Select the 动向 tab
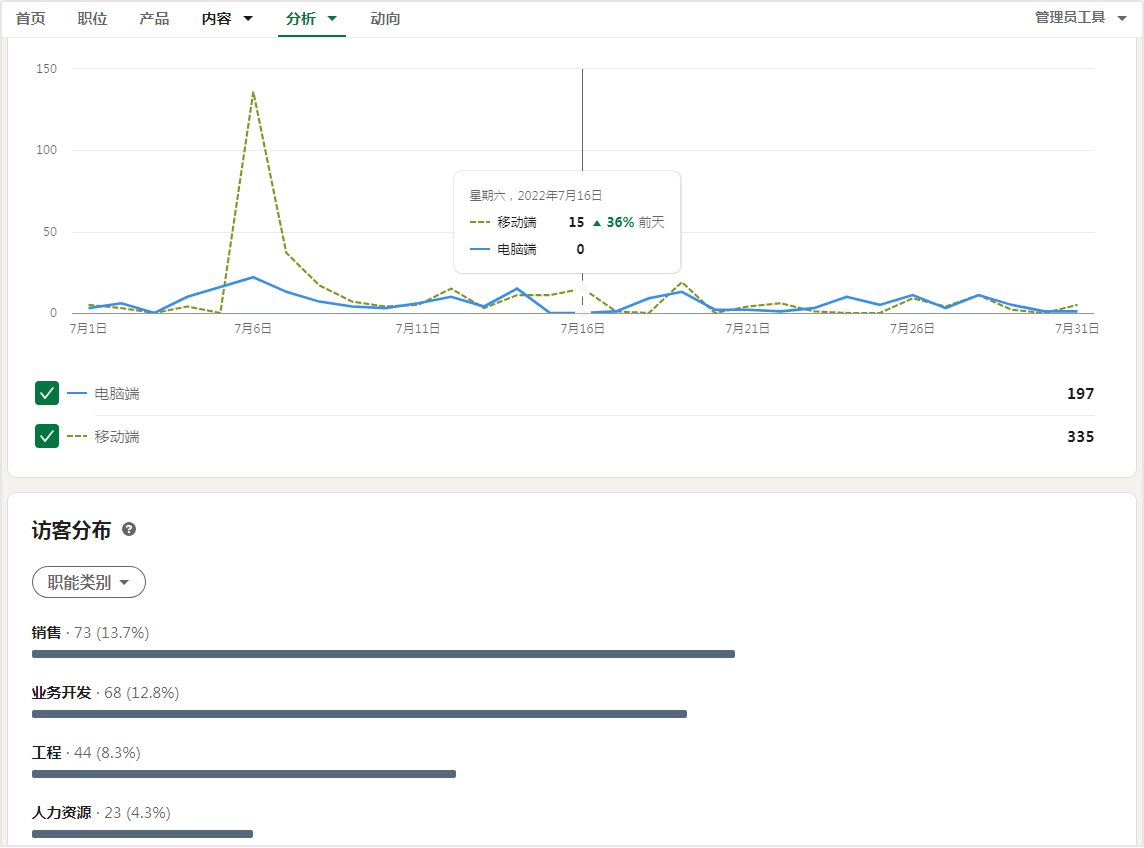The image size is (1144, 848). pyautogui.click(x=385, y=18)
